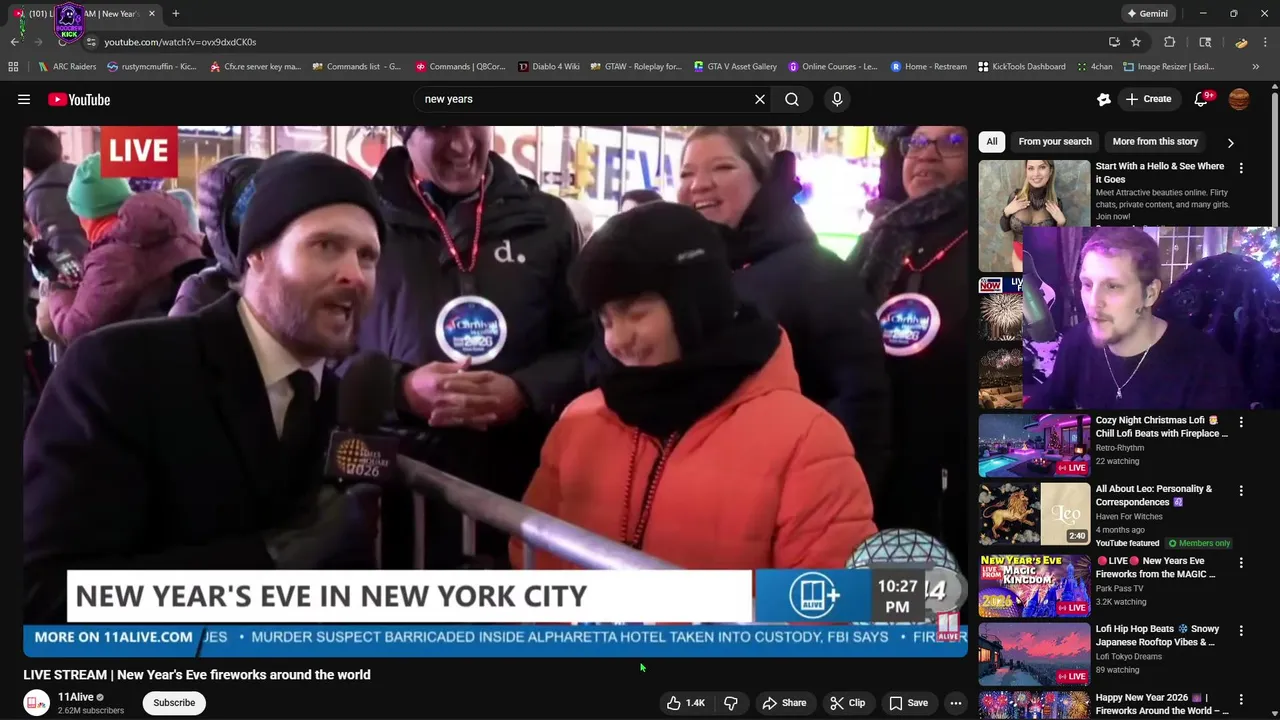Dislike the video with thumbs down
This screenshot has width=1280, height=720.
(x=731, y=703)
